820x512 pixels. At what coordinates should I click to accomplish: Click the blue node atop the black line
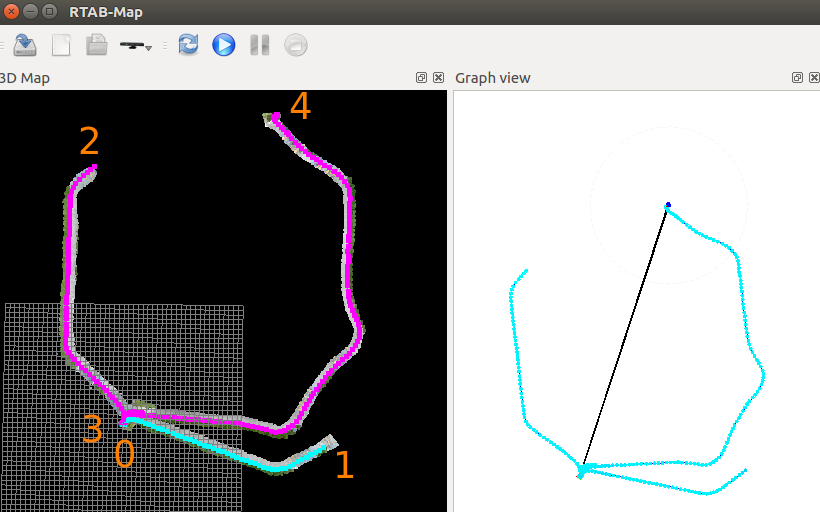(668, 205)
